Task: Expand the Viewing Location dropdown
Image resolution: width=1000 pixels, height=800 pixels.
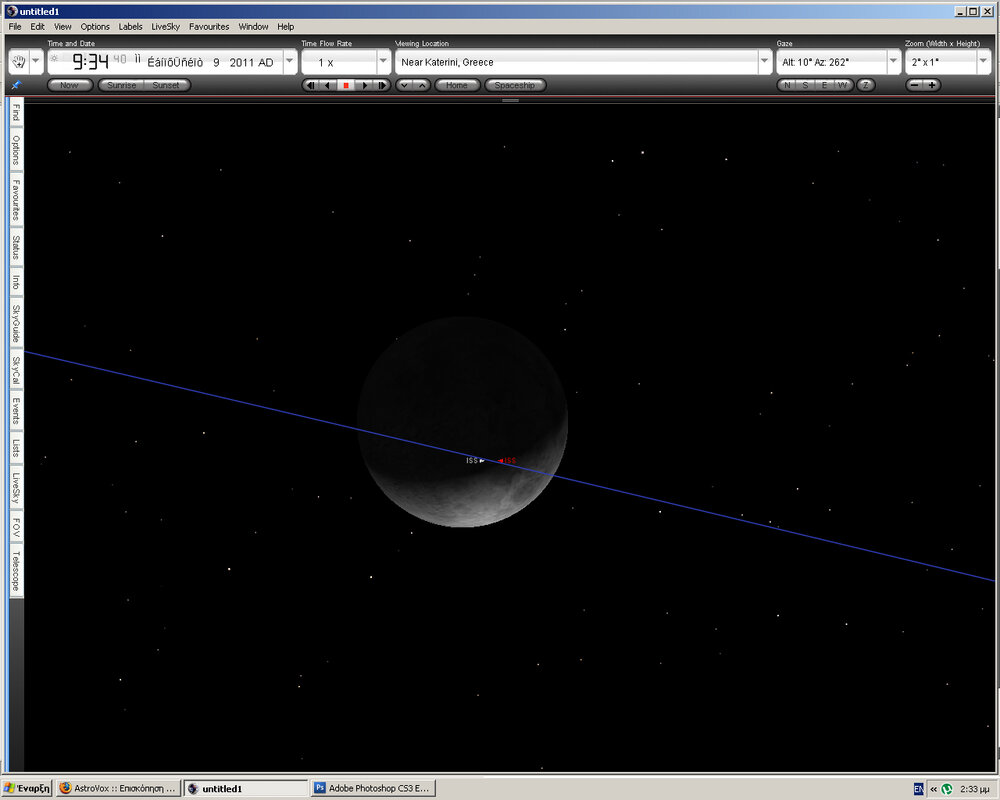Action: tap(763, 61)
